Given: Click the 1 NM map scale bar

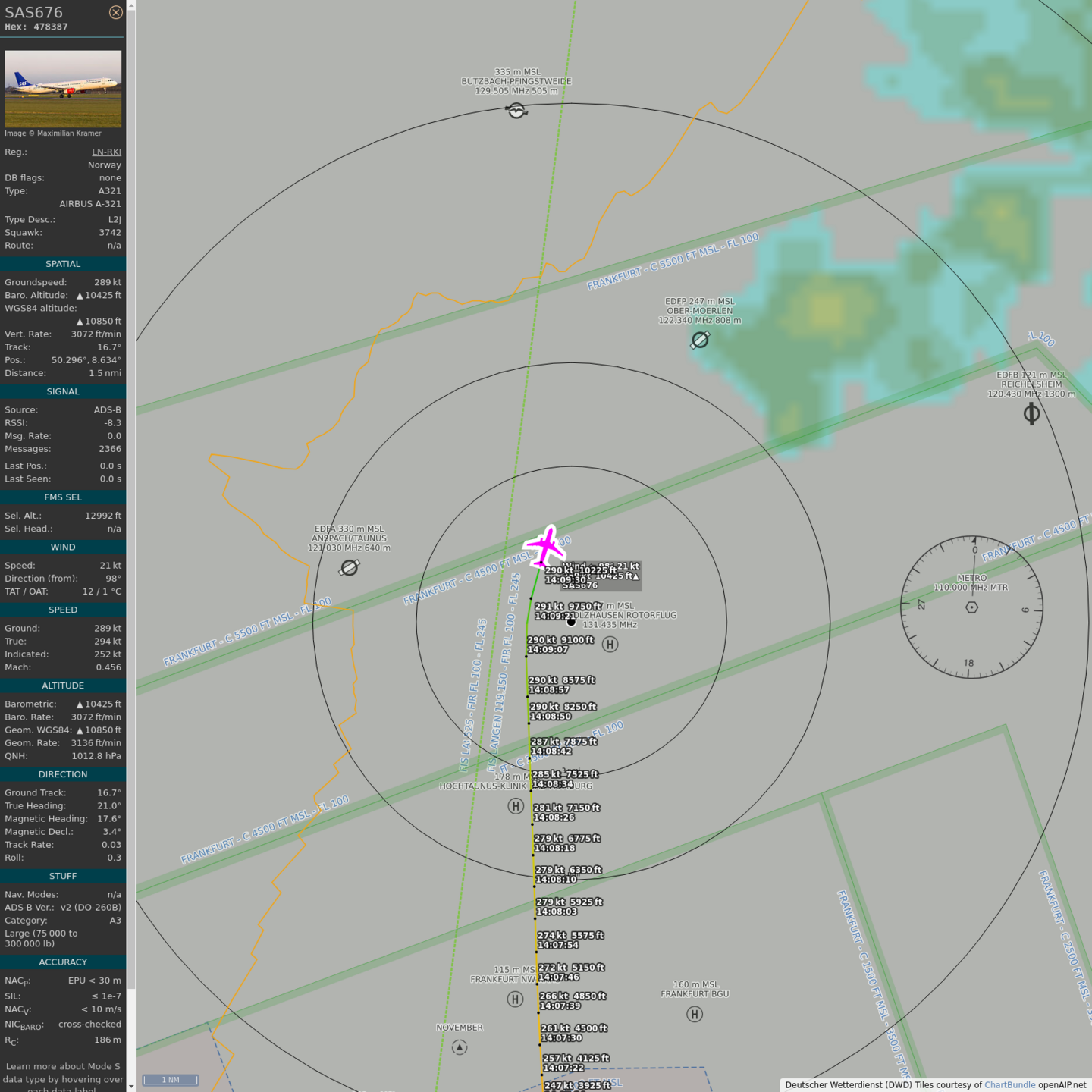Looking at the screenshot, I should (171, 1079).
